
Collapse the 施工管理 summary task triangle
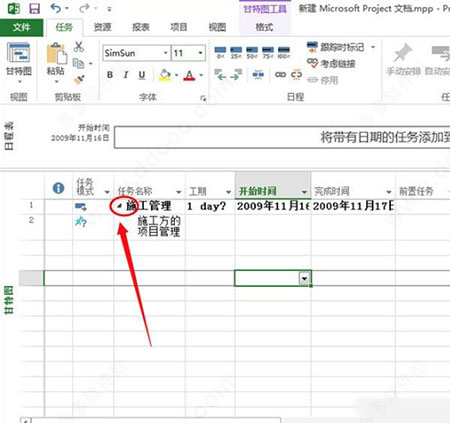[x=119, y=207]
